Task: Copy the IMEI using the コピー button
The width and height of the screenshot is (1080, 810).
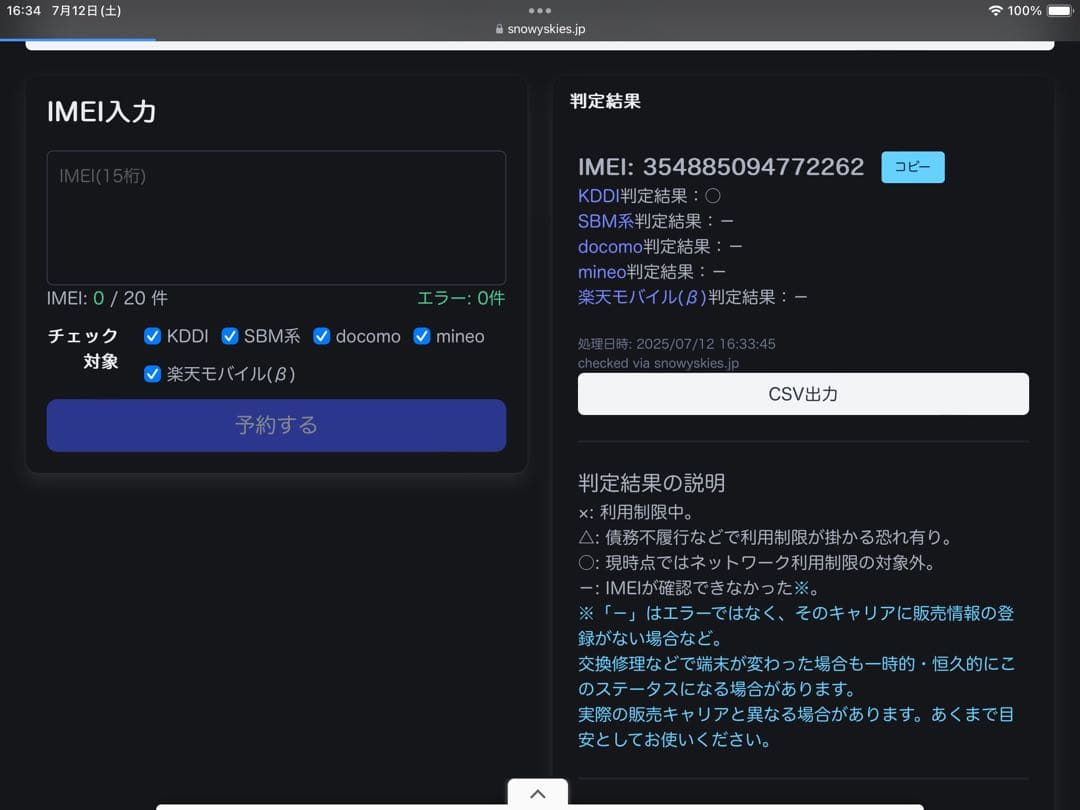Action: (x=911, y=167)
